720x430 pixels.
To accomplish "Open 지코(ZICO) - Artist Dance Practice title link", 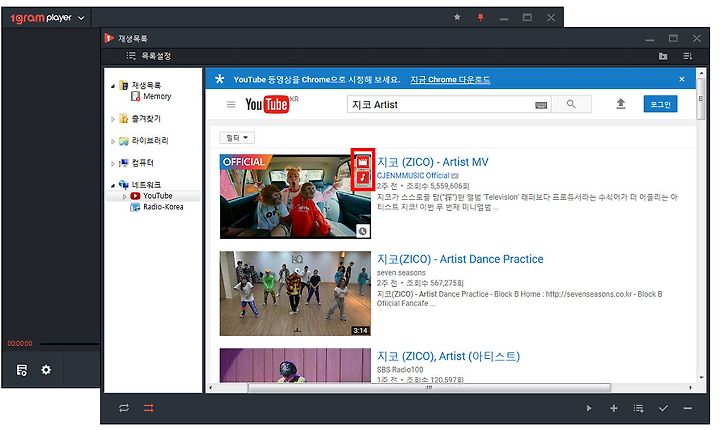I will click(x=460, y=259).
